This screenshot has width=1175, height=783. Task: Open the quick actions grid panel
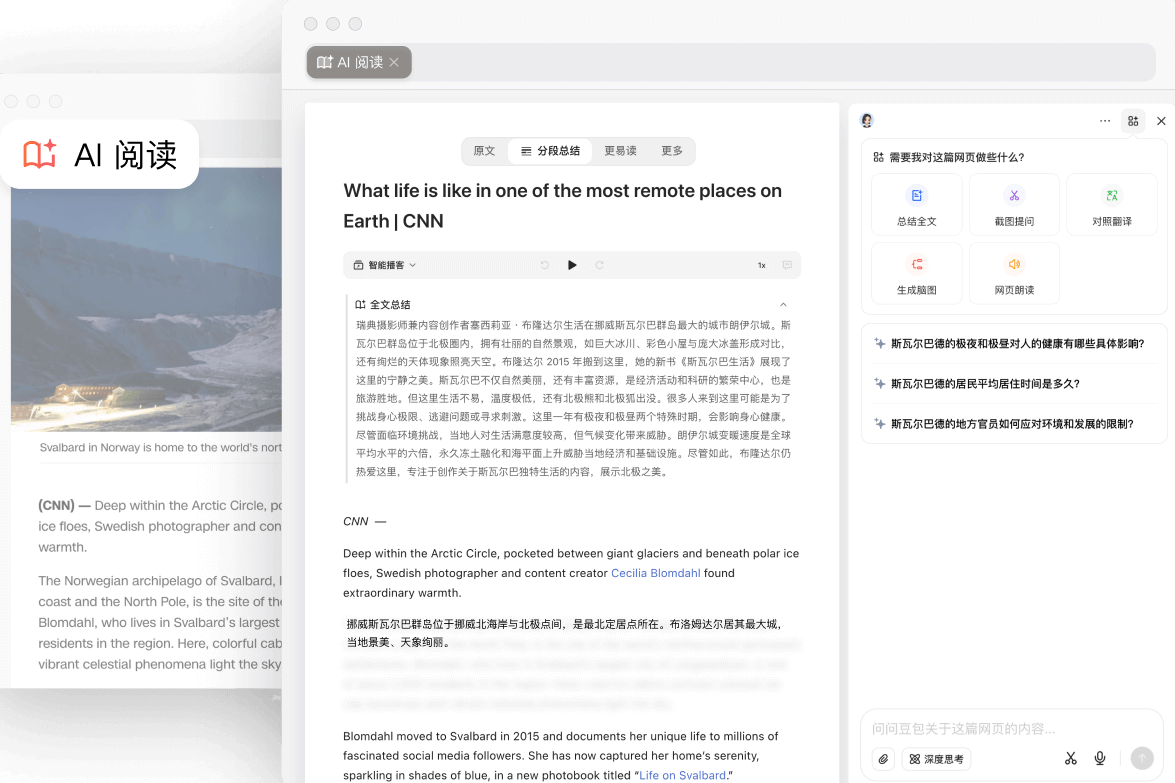click(1133, 120)
